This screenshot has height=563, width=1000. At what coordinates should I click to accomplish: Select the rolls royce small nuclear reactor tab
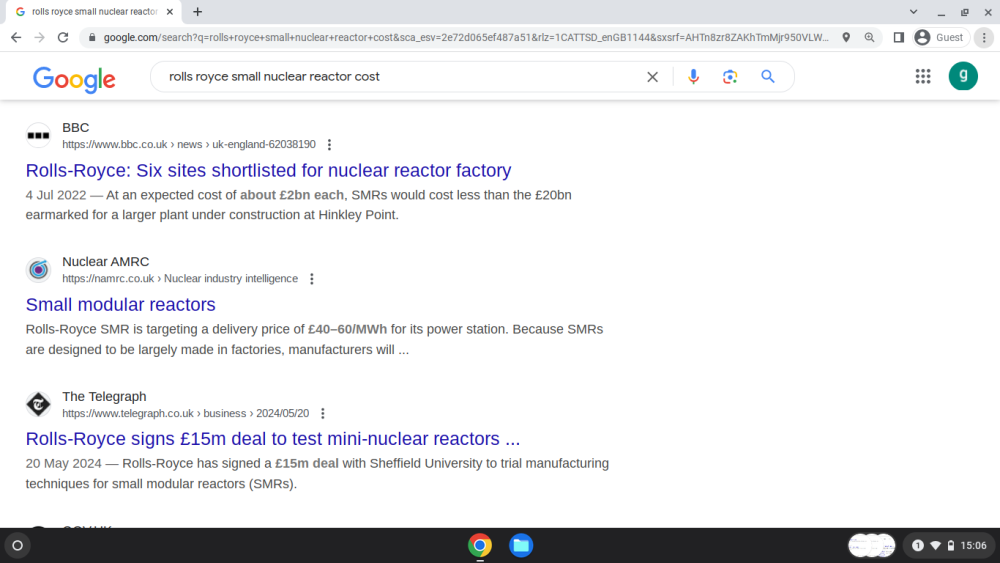click(92, 11)
